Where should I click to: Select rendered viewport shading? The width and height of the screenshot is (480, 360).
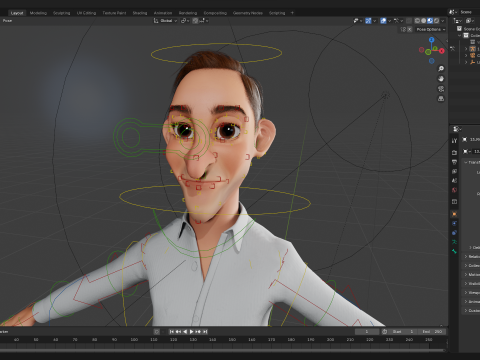click(x=436, y=21)
